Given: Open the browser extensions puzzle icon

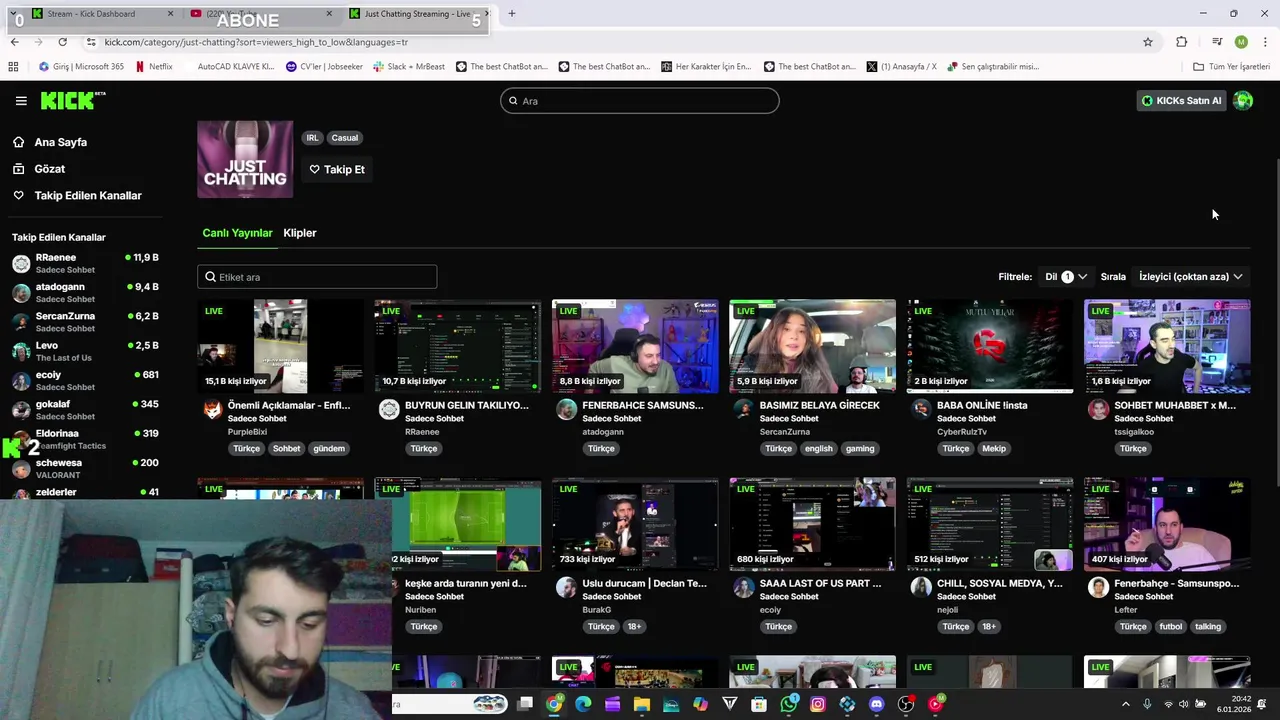Looking at the screenshot, I should click(x=1181, y=42).
